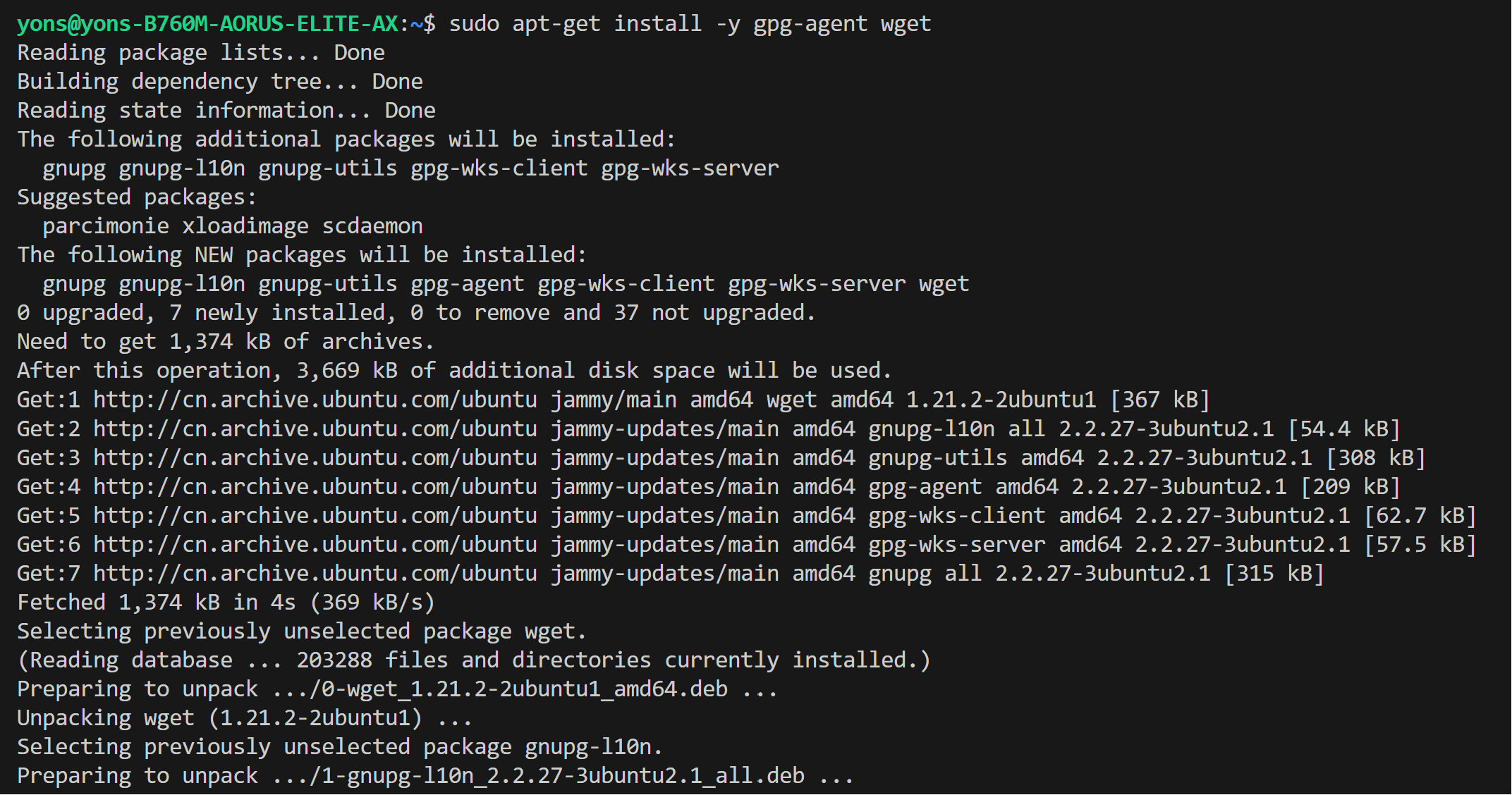
Task: Open the Get:4 gpg-agent archive URL
Action: [x=315, y=487]
